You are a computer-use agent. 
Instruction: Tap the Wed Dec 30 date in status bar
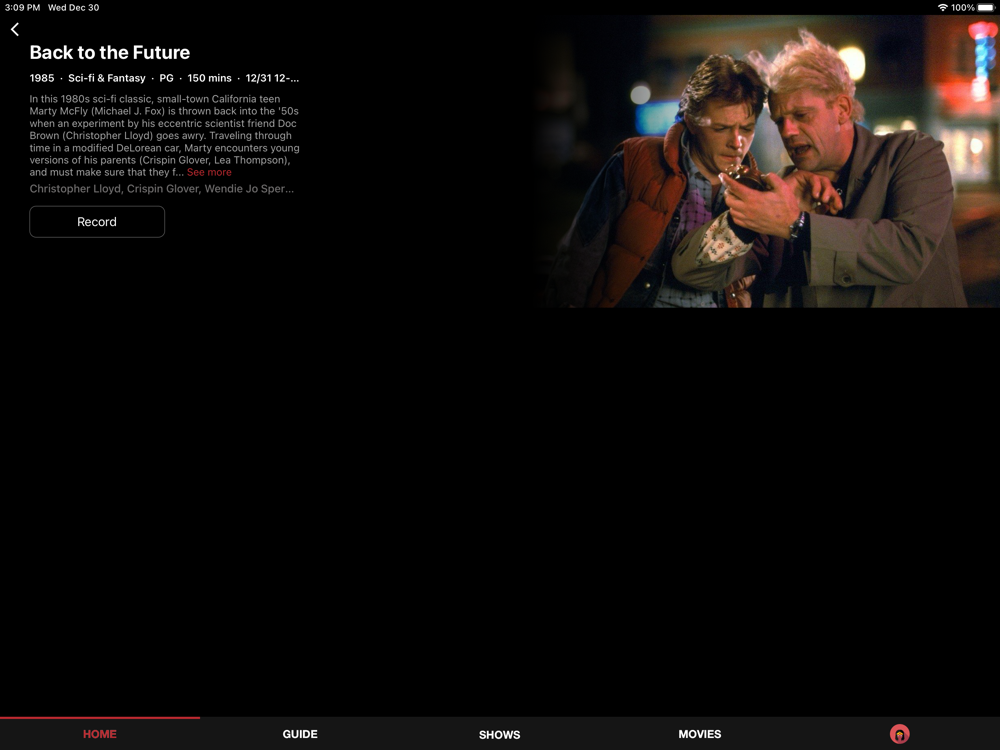[73, 8]
